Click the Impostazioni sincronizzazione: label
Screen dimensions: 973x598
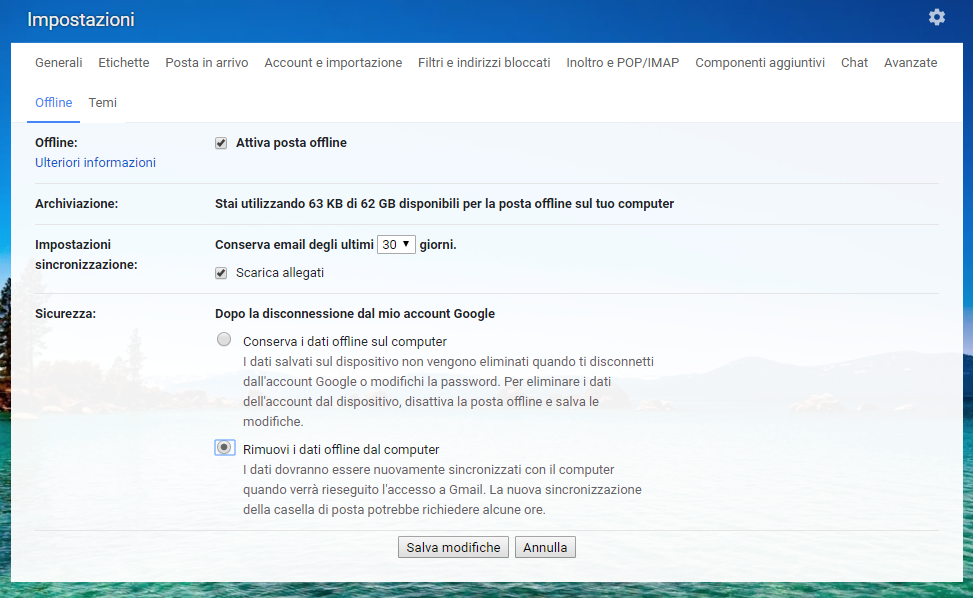point(86,254)
